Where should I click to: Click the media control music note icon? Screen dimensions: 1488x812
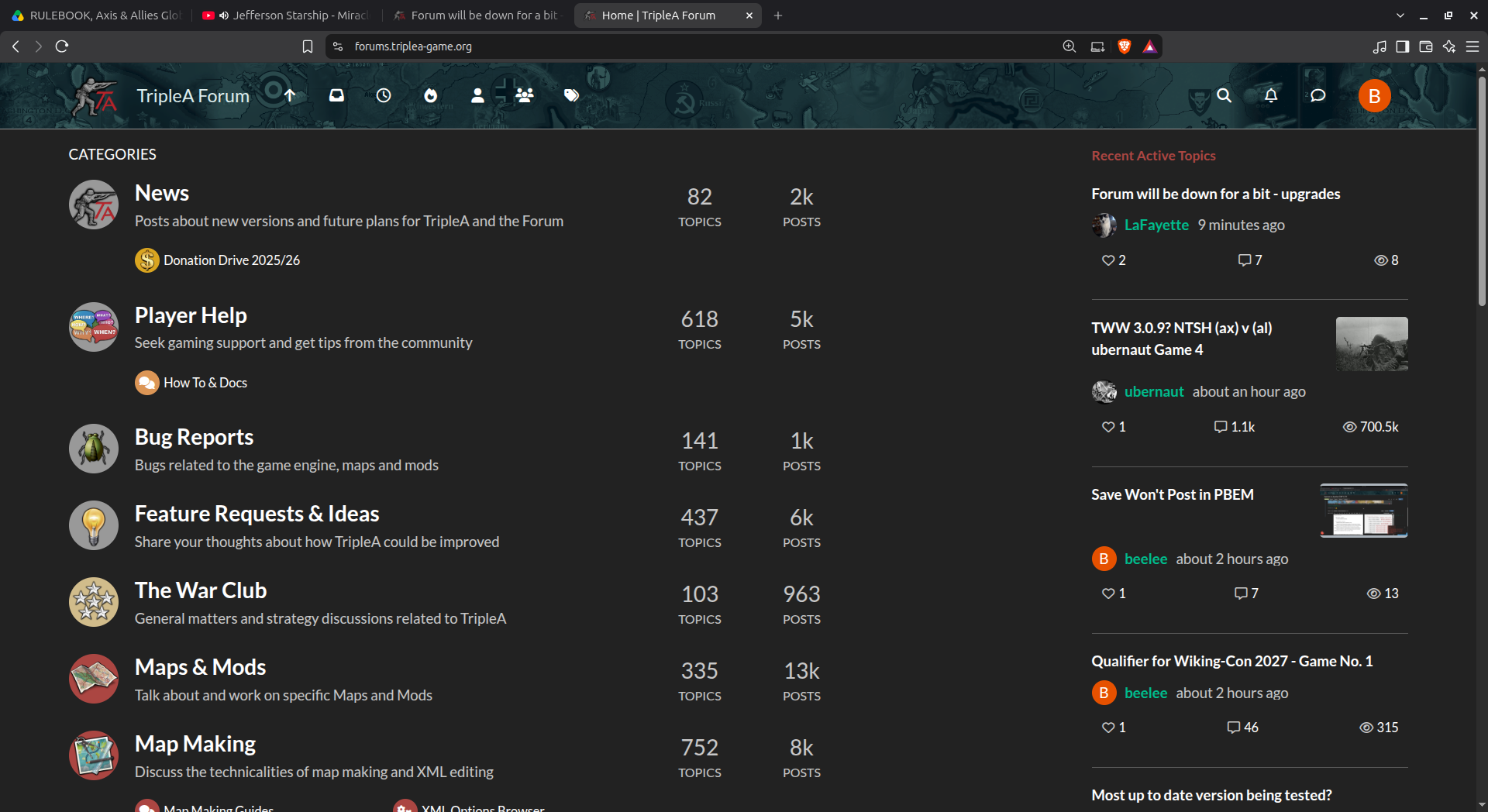pos(1379,46)
